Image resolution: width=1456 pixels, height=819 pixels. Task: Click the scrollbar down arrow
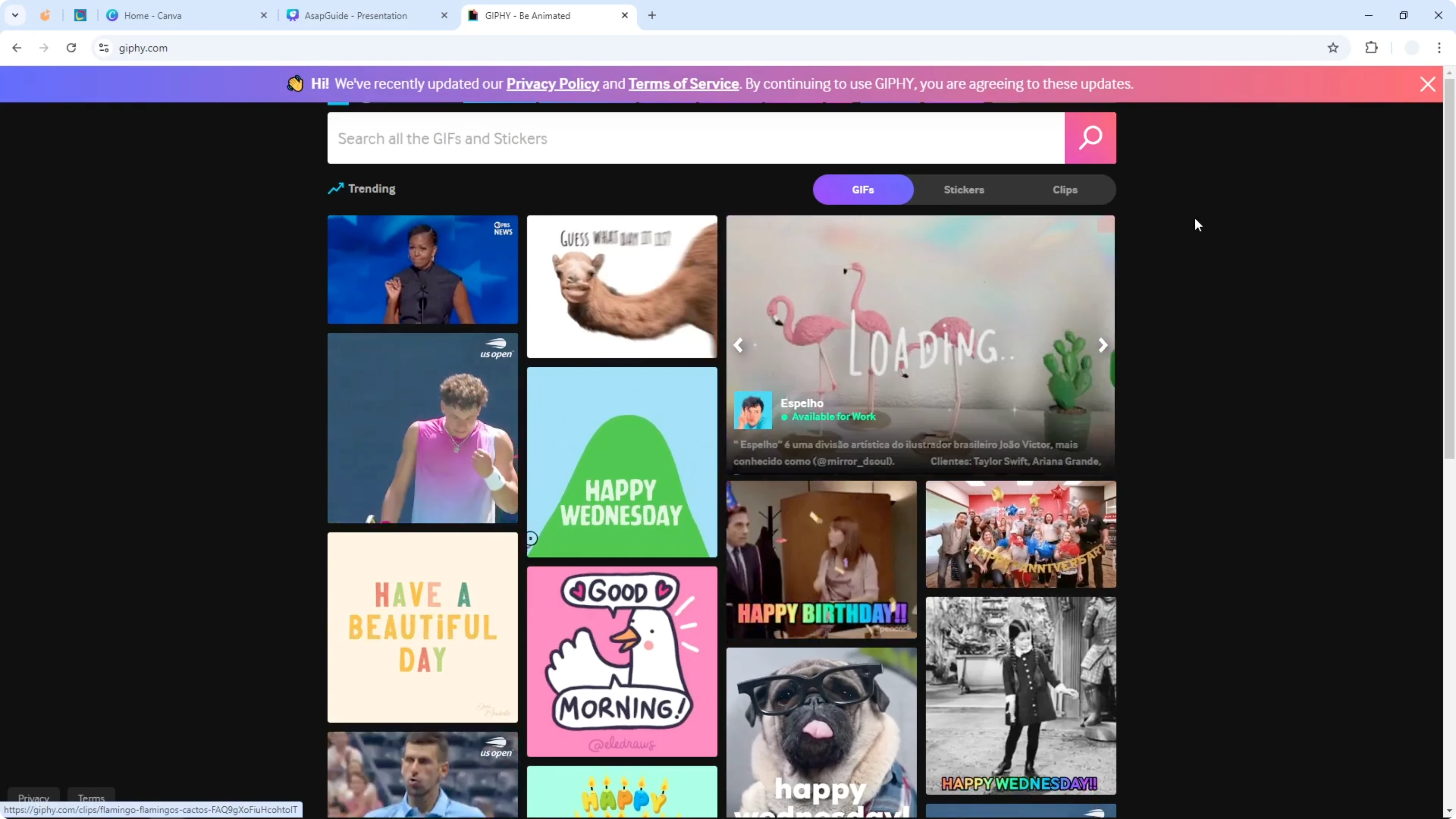tap(1449, 812)
